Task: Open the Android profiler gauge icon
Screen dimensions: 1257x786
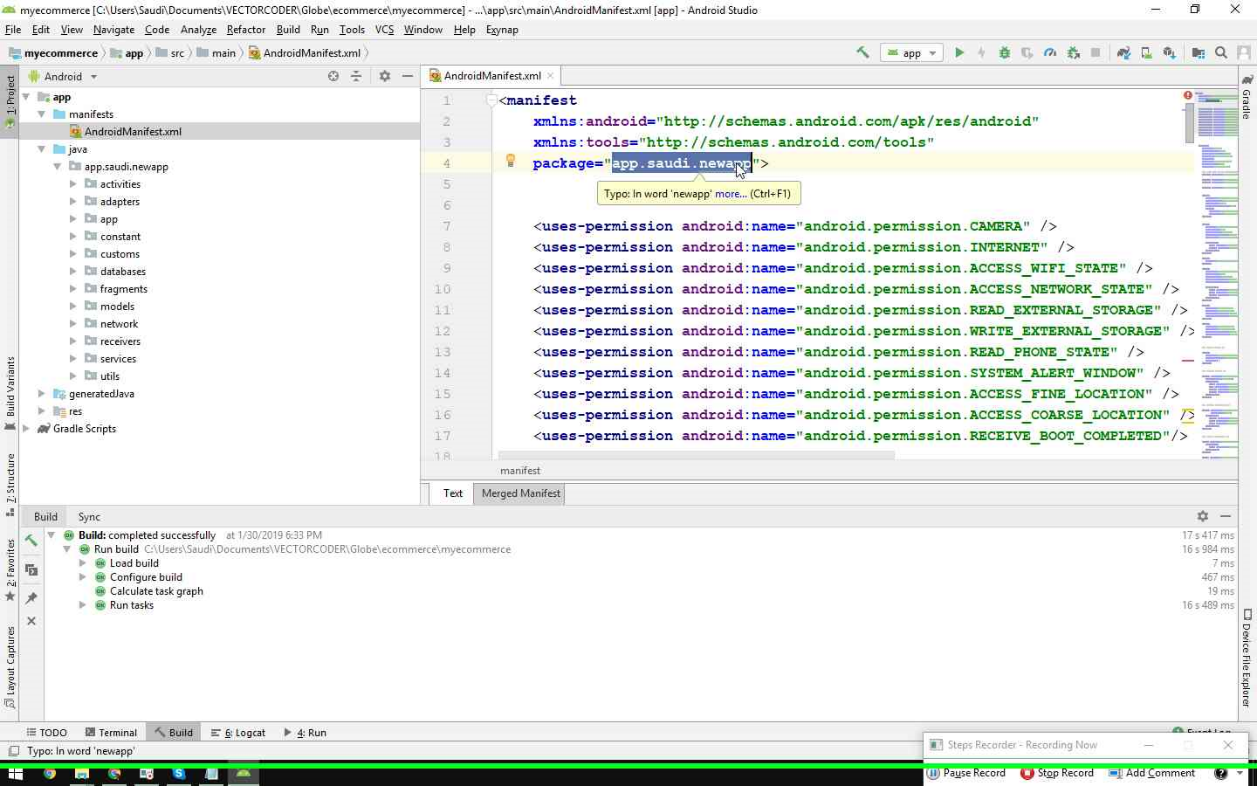Action: 1050,53
